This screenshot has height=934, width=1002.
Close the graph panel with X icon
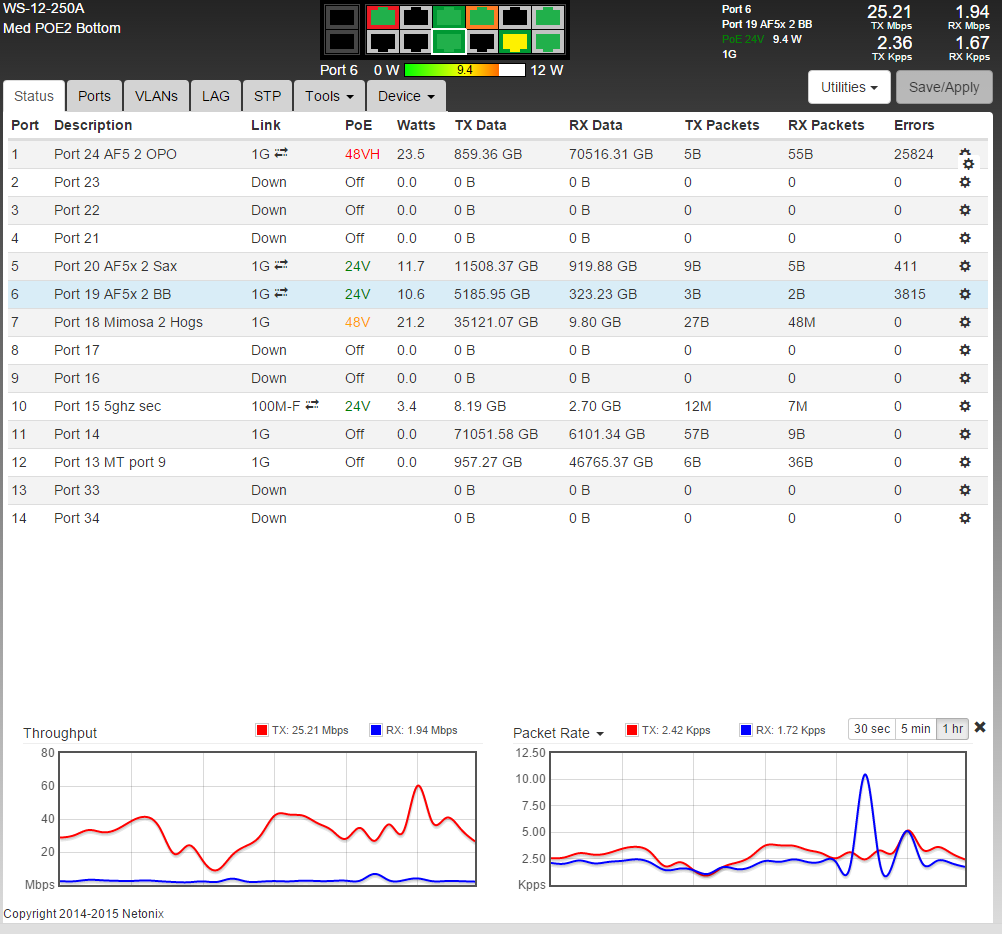[980, 727]
